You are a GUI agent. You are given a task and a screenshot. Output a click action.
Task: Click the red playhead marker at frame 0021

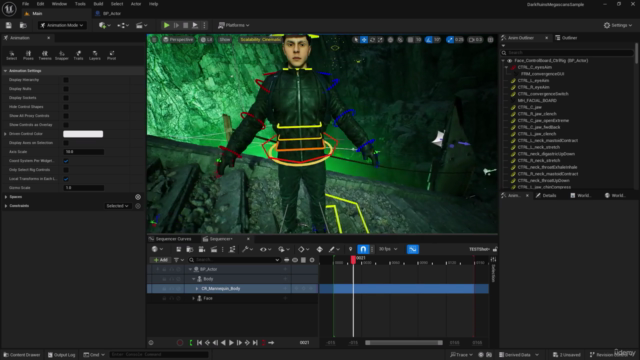(x=353, y=260)
